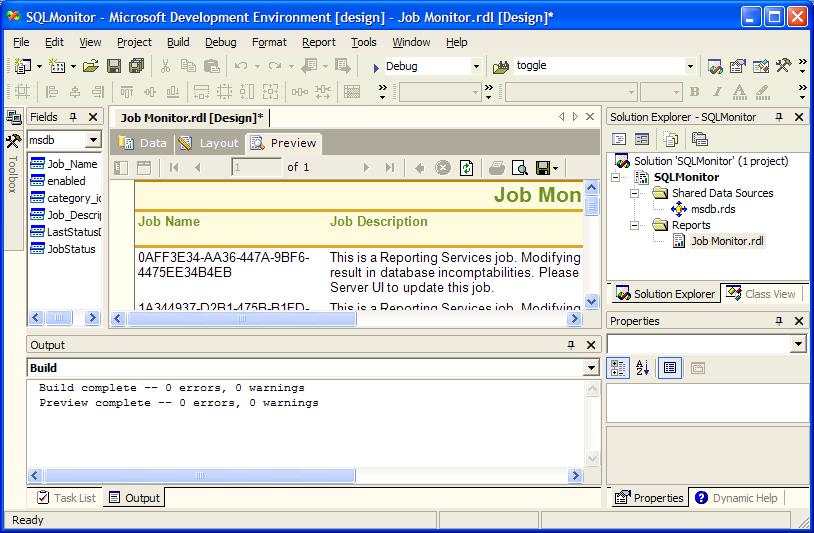
Task: Click the Open File folder icon
Action: tap(91, 66)
